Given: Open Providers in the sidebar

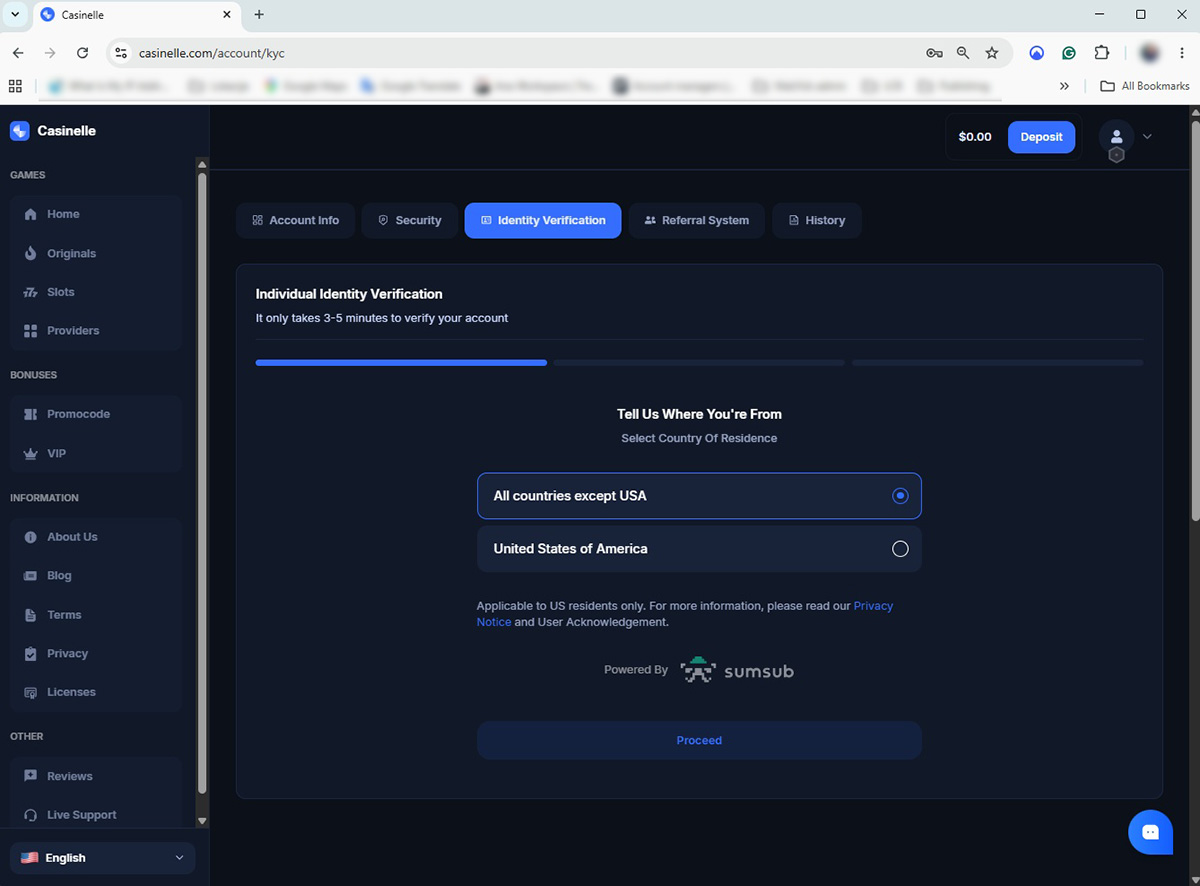Looking at the screenshot, I should (x=95, y=330).
